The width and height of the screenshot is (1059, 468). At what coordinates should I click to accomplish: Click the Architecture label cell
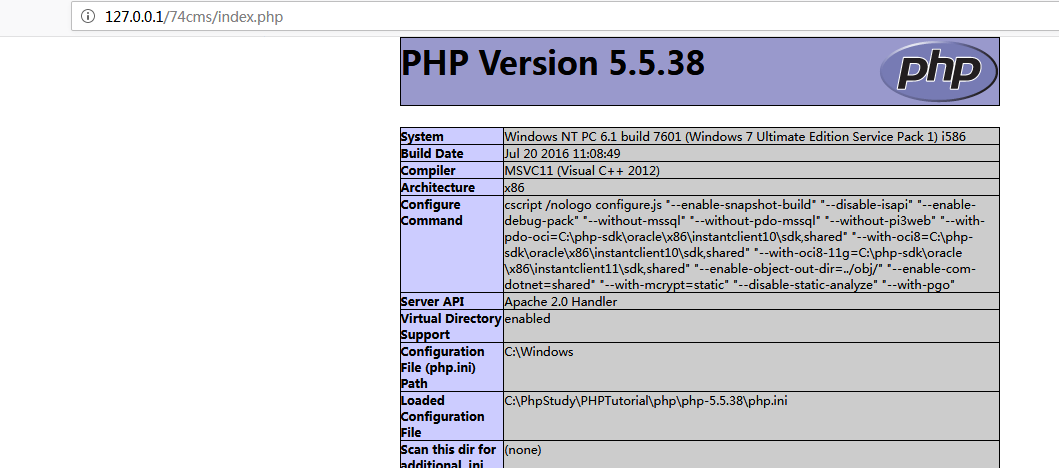tap(452, 187)
